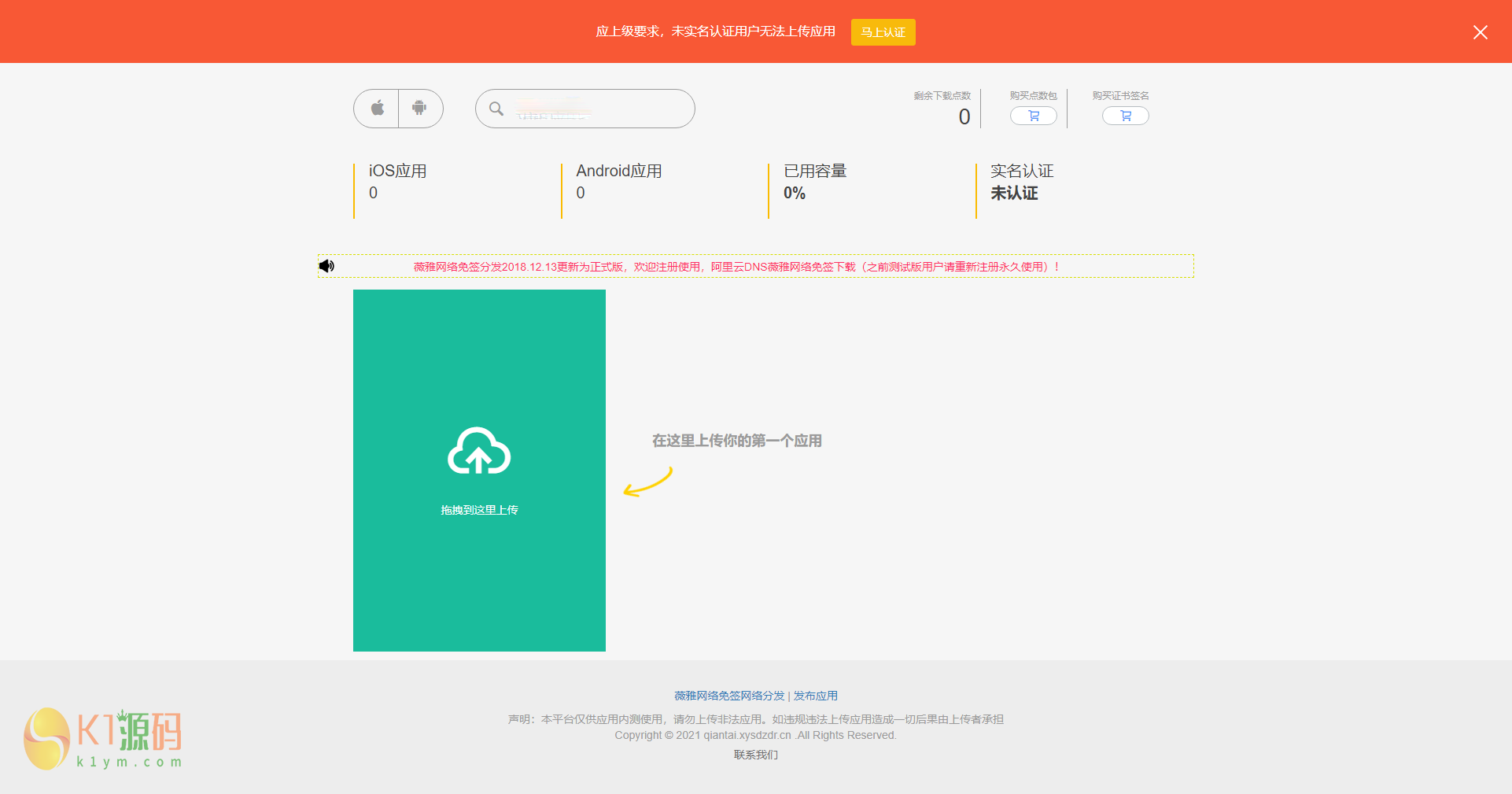This screenshot has height=794, width=1512.
Task: Click the 未认证 real-name status
Action: [1015, 193]
